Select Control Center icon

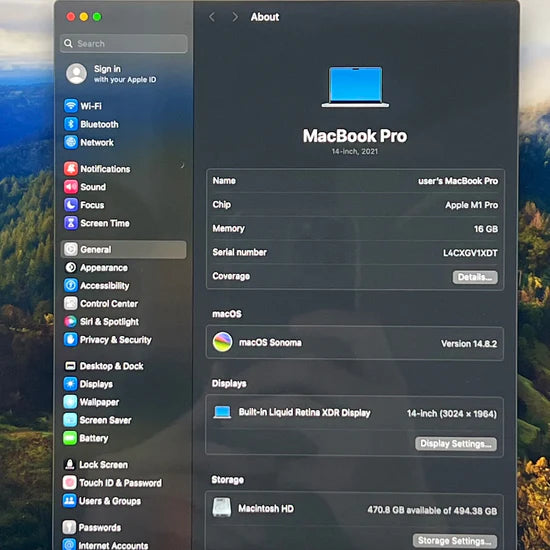click(71, 303)
